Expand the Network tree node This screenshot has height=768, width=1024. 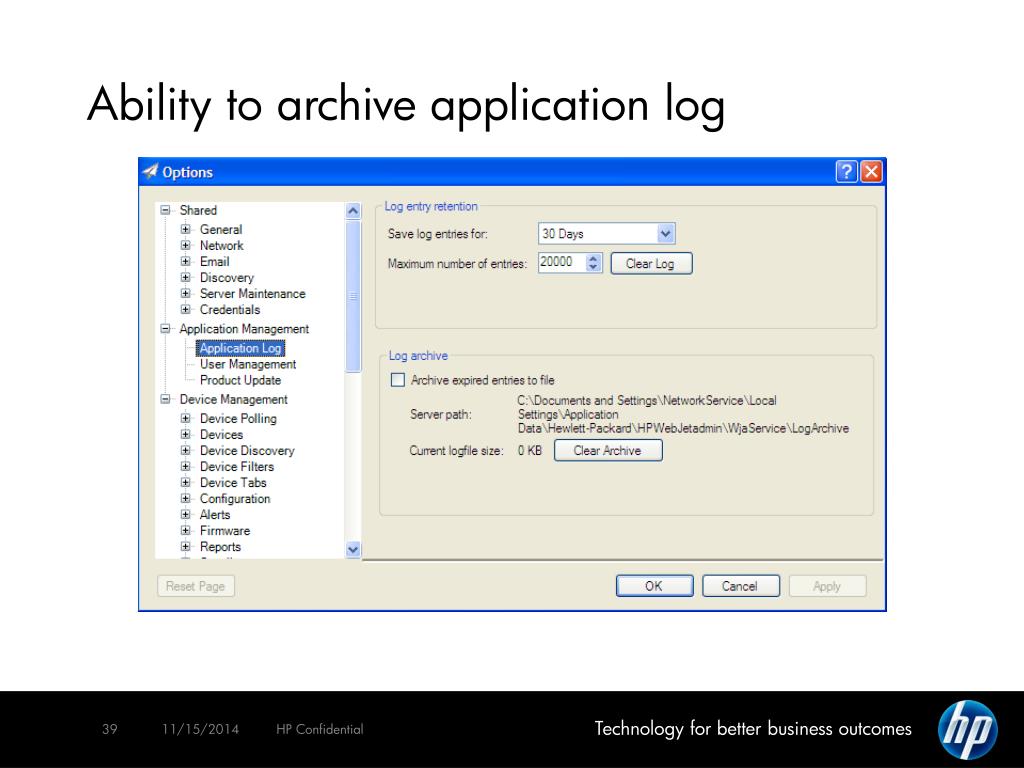pyautogui.click(x=185, y=246)
